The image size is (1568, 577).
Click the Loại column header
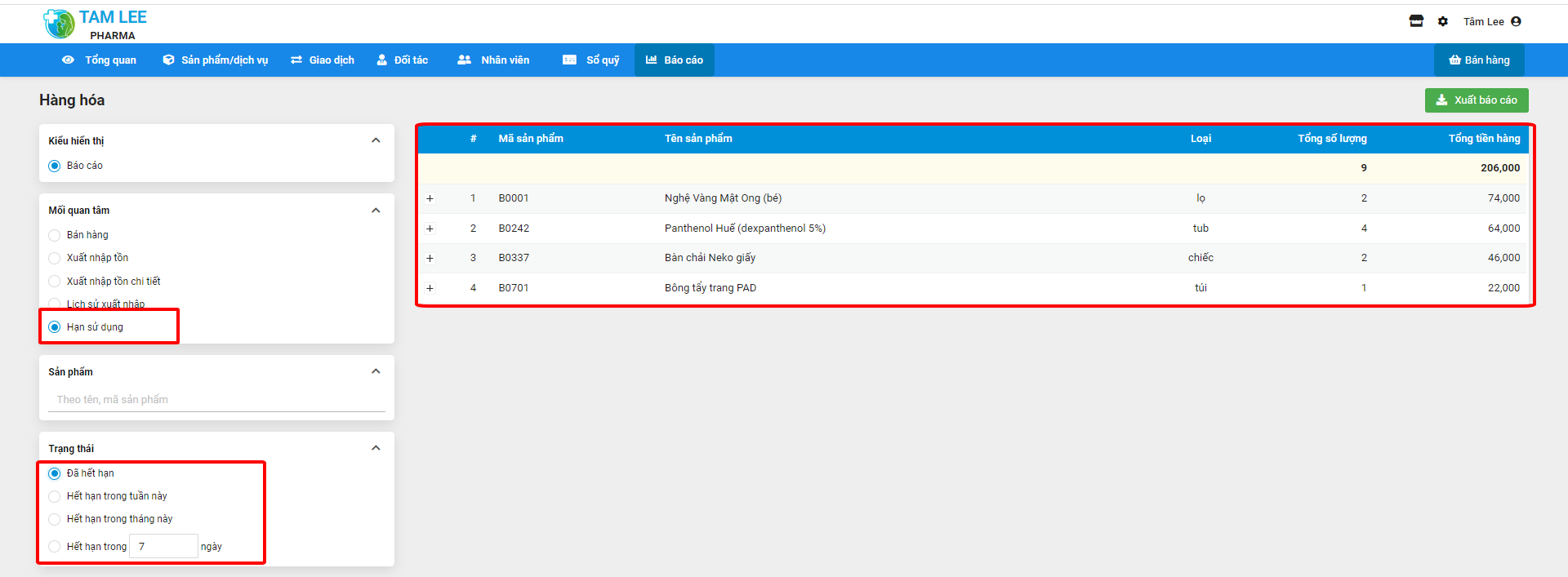tap(1200, 139)
